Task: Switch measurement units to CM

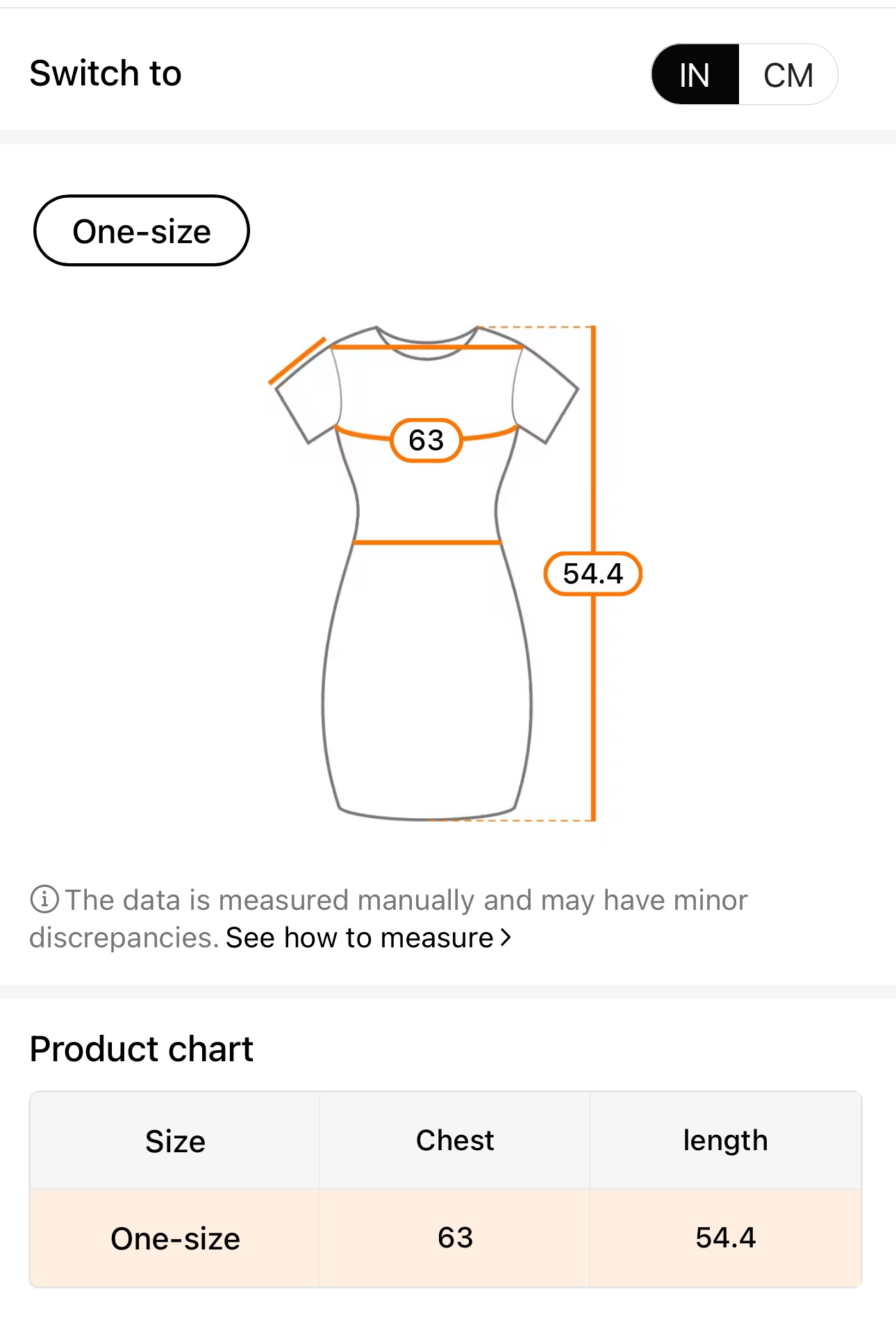Action: [788, 75]
